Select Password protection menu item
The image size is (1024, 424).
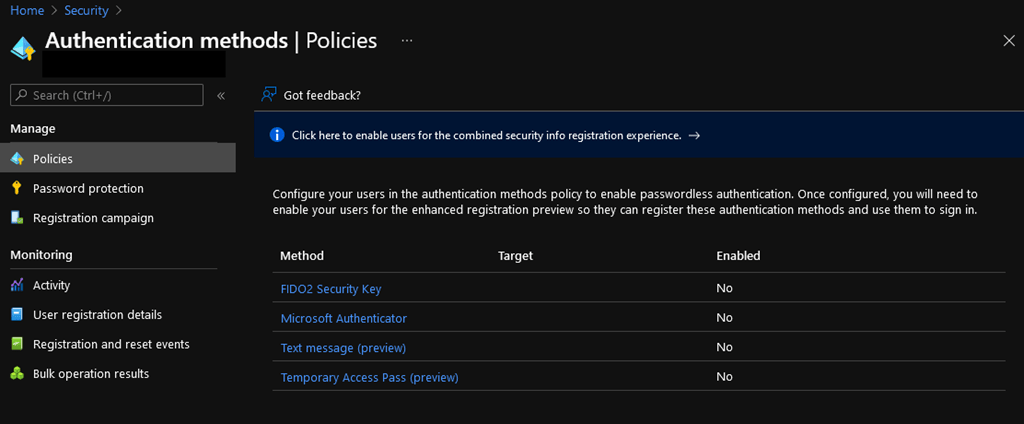pos(88,188)
